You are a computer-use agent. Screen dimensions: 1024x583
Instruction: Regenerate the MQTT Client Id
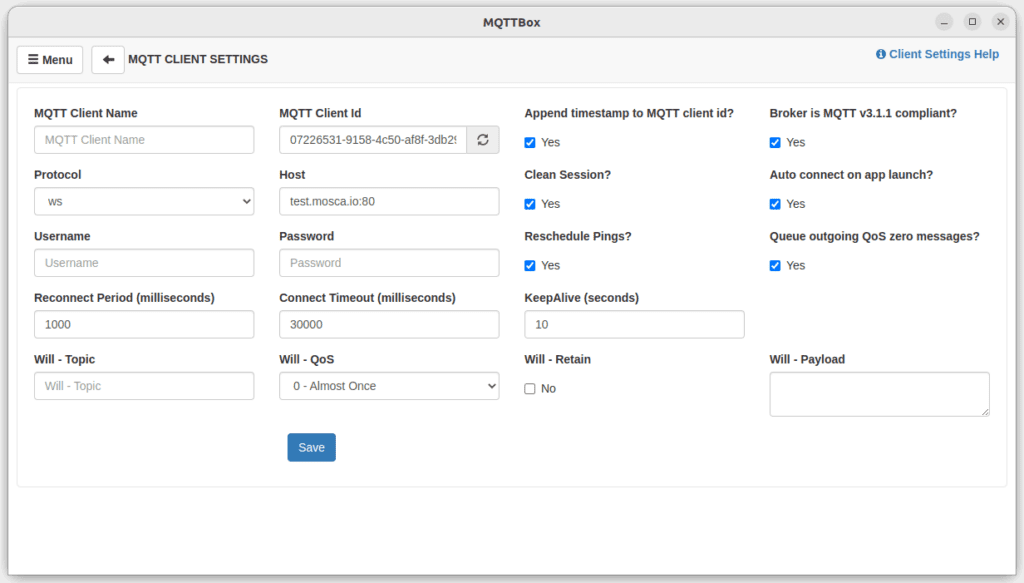point(482,139)
